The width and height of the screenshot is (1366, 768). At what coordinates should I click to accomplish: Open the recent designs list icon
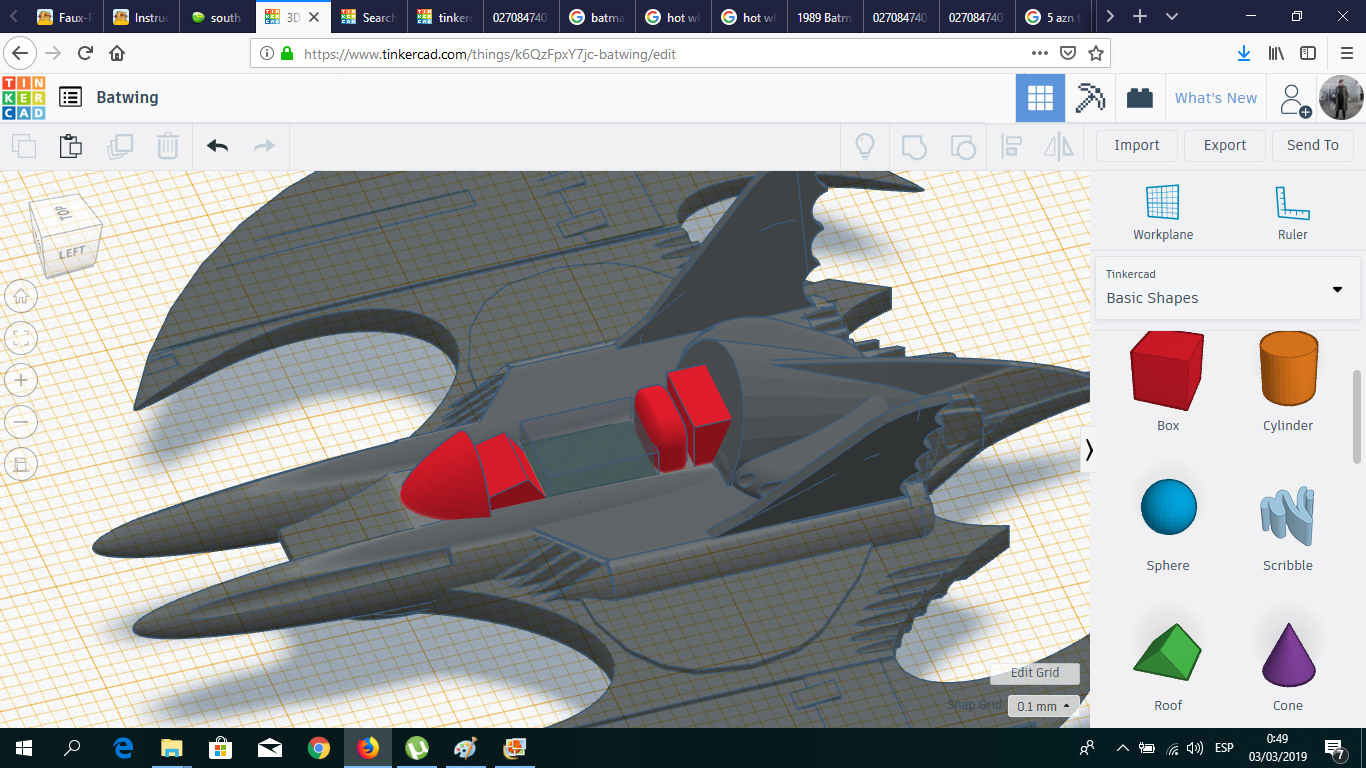pos(70,97)
